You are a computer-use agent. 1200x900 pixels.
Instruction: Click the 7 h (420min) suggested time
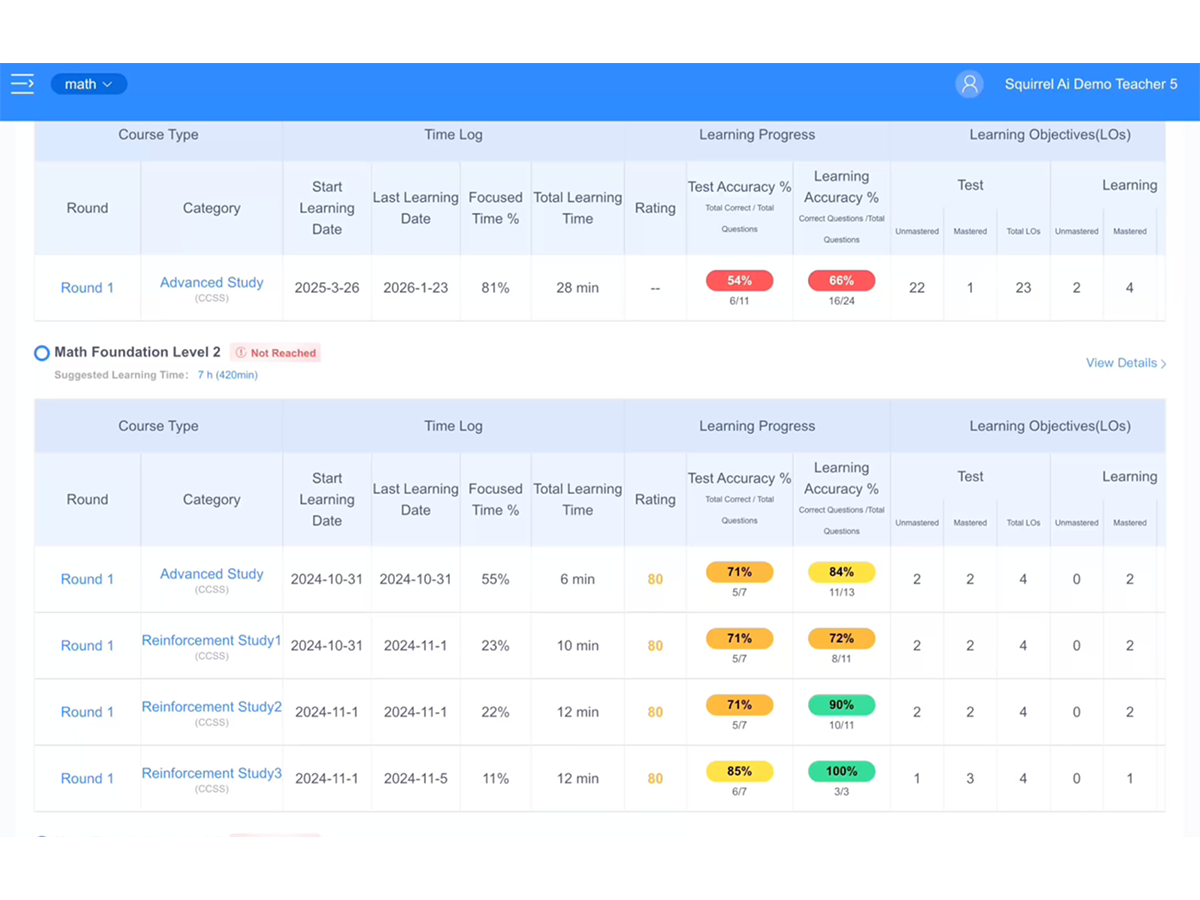[227, 375]
